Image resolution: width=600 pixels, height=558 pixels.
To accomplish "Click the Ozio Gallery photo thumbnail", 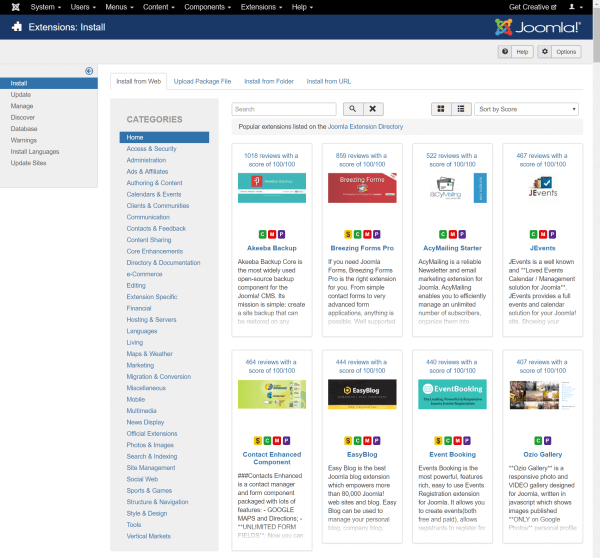I will [x=543, y=395].
